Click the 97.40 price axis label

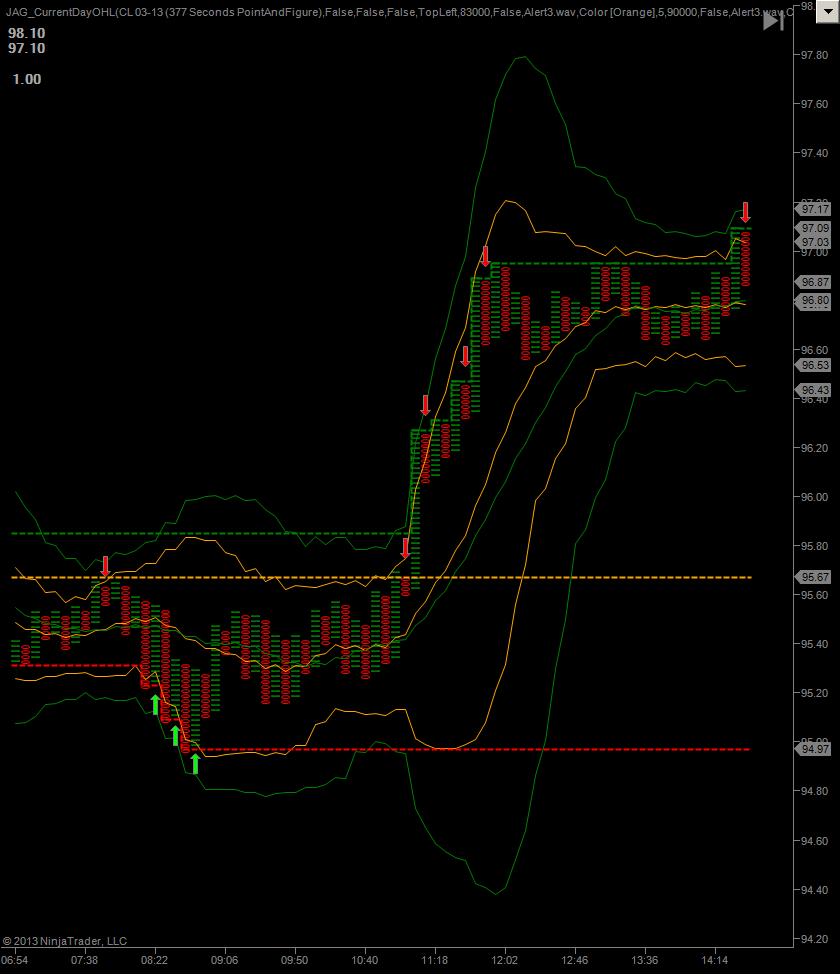pos(814,153)
